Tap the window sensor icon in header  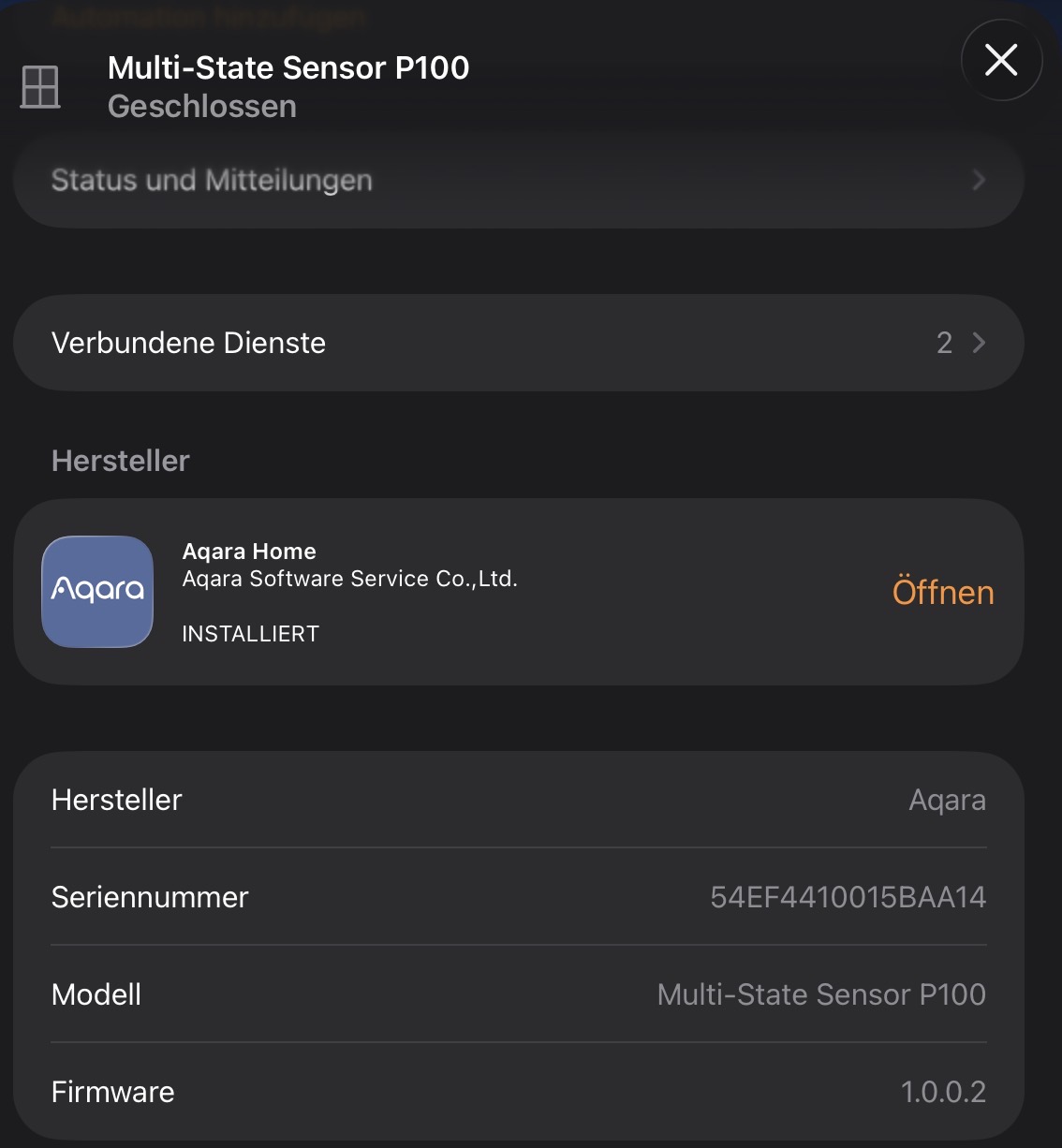[x=40, y=87]
